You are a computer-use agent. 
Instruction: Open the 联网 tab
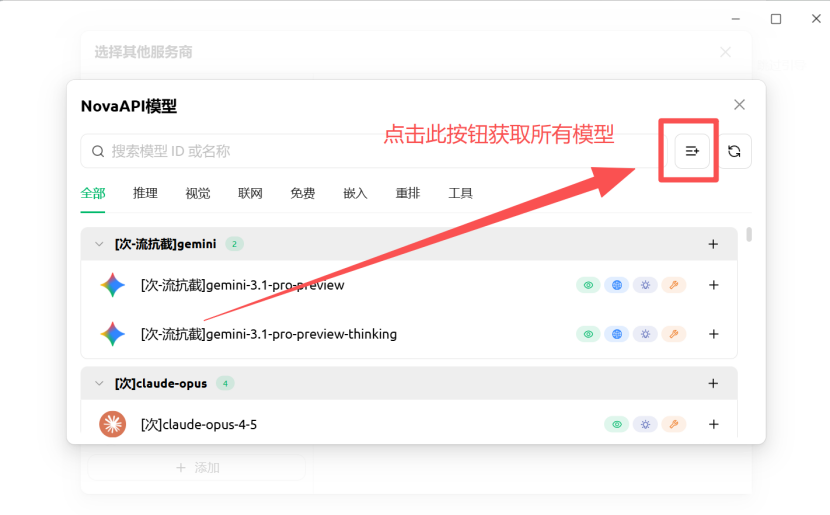[250, 193]
